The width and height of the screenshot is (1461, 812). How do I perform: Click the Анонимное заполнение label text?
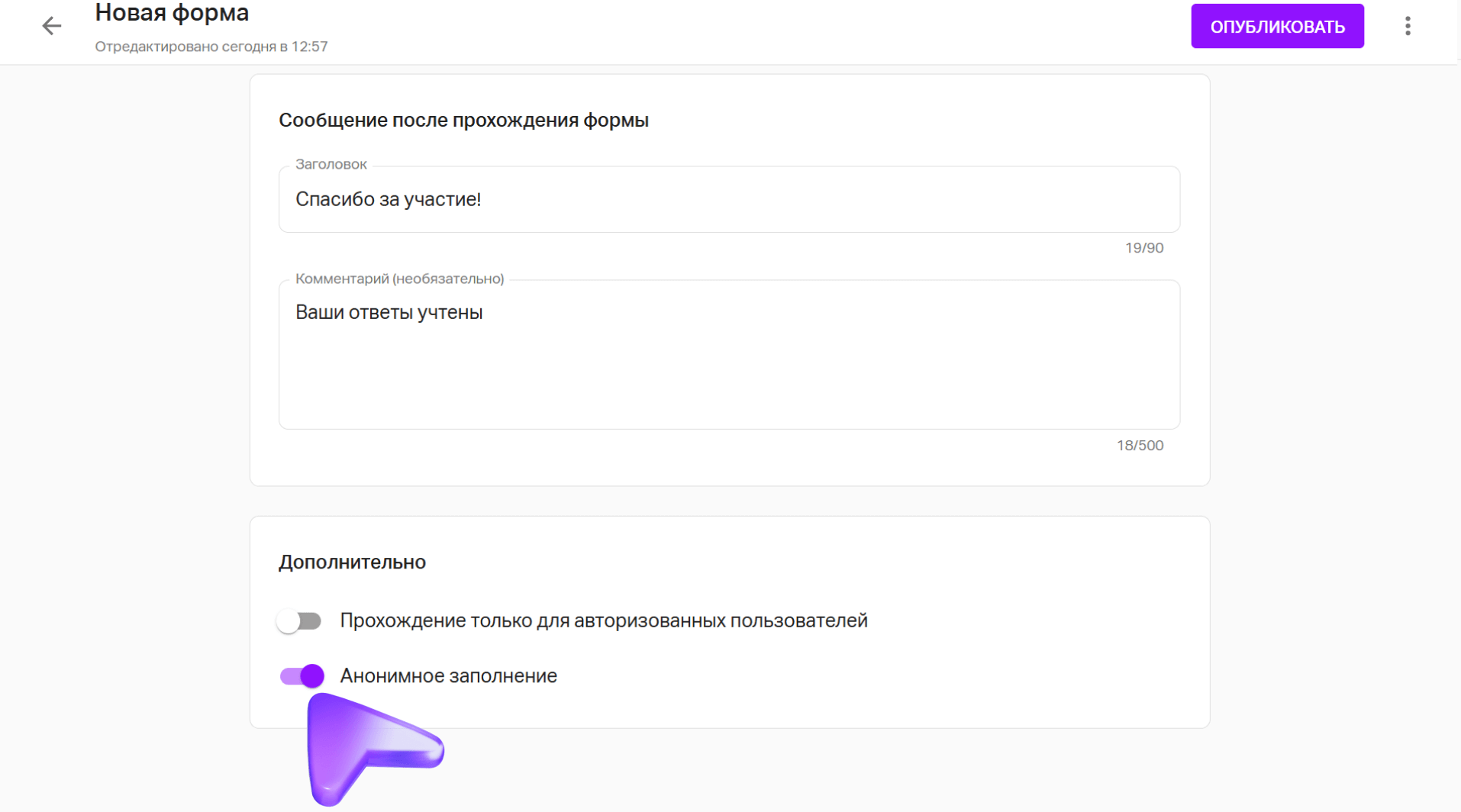[448, 676]
